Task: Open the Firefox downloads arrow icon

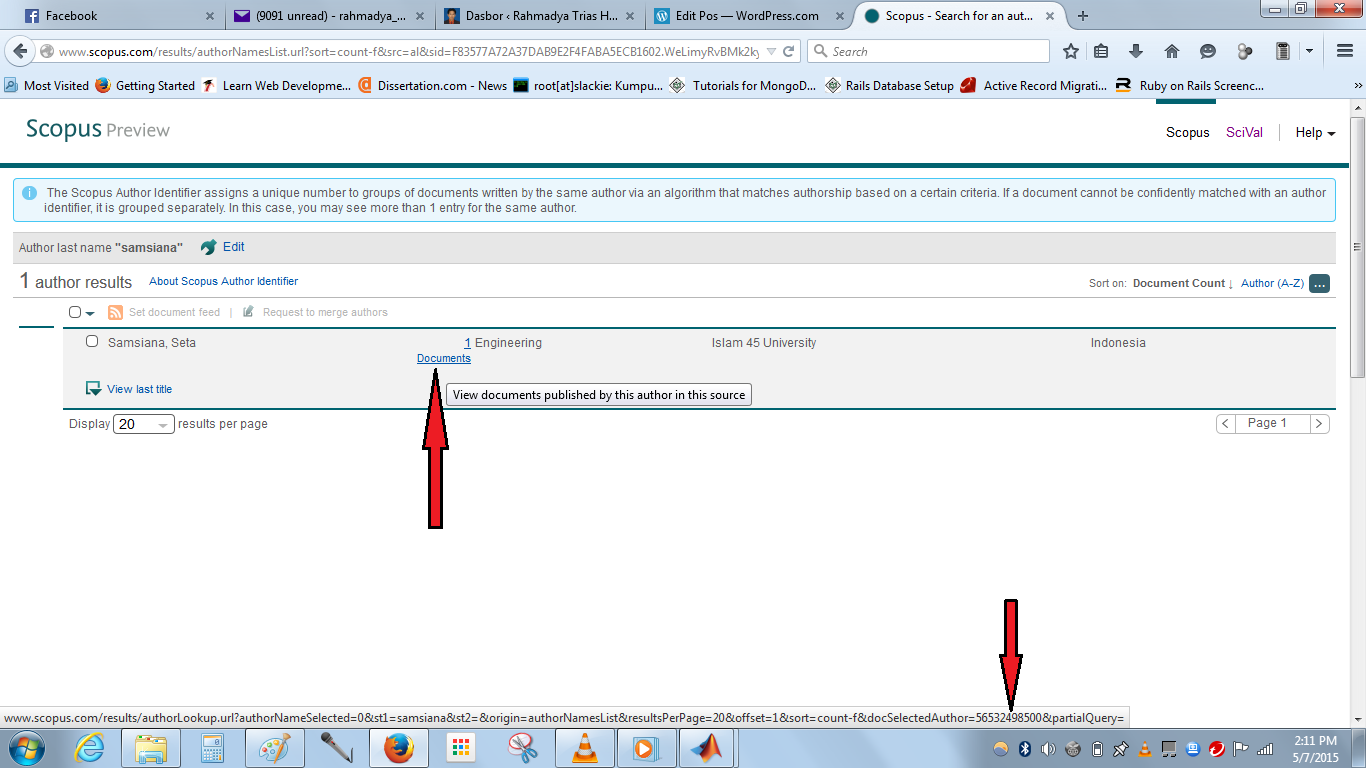Action: click(1136, 52)
